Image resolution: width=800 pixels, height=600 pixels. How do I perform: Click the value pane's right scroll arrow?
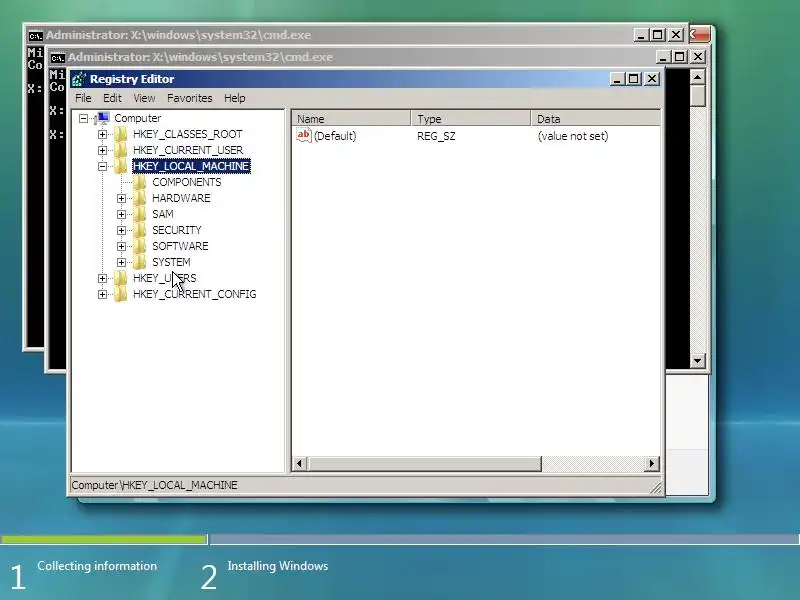point(652,464)
